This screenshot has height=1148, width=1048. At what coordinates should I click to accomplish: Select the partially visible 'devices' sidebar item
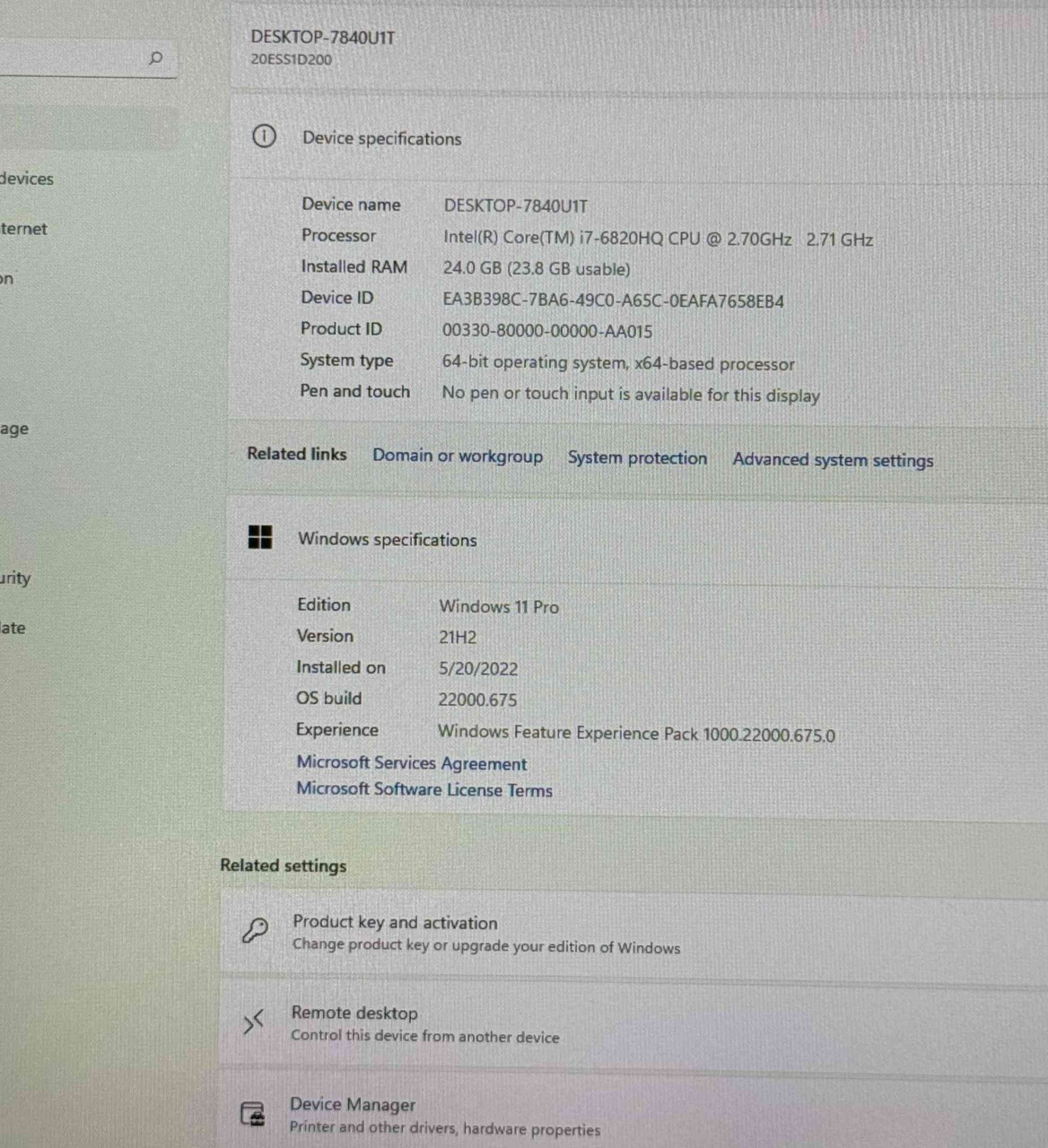pos(27,178)
